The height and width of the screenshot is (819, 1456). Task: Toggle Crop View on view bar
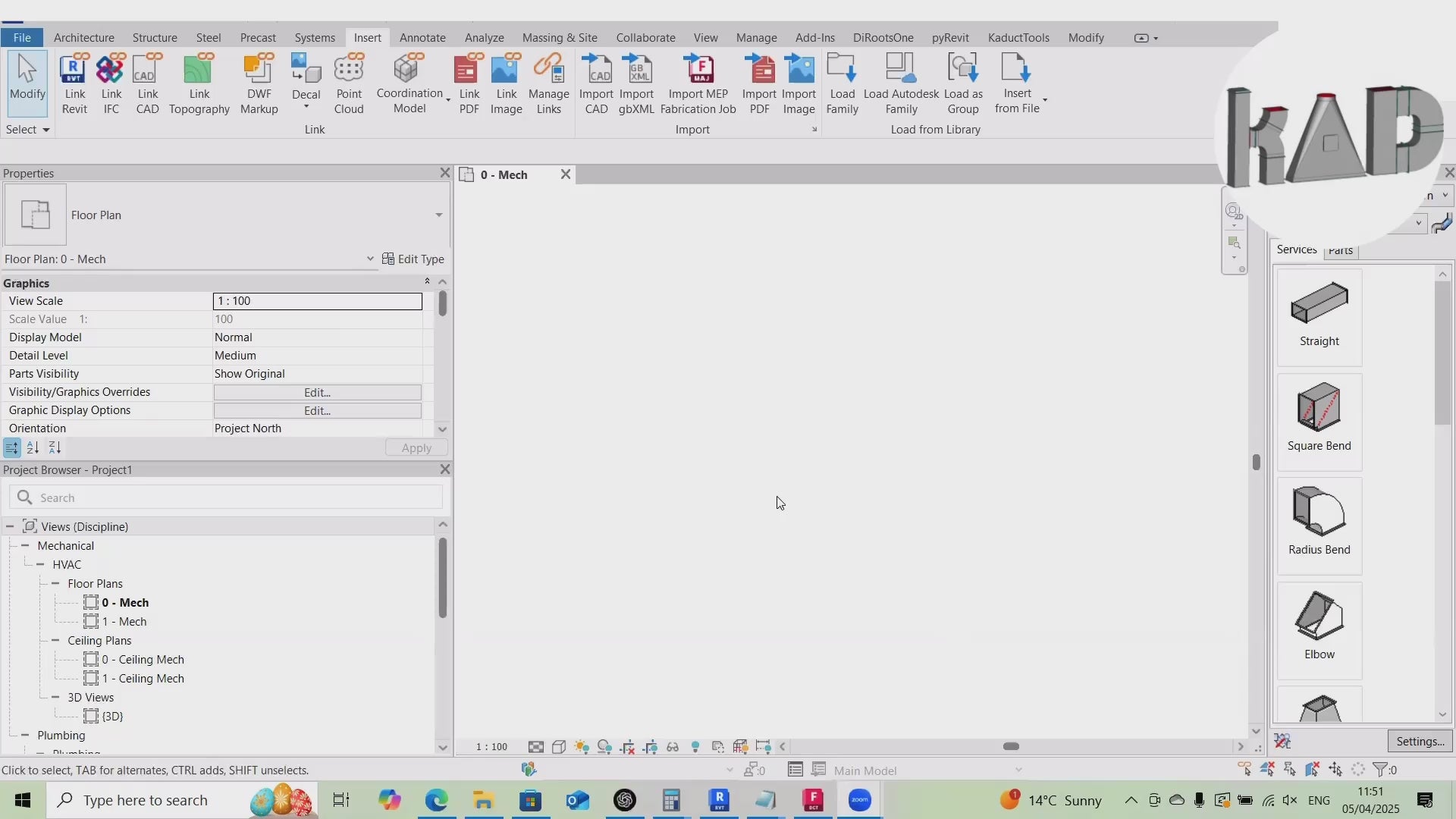pyautogui.click(x=627, y=747)
